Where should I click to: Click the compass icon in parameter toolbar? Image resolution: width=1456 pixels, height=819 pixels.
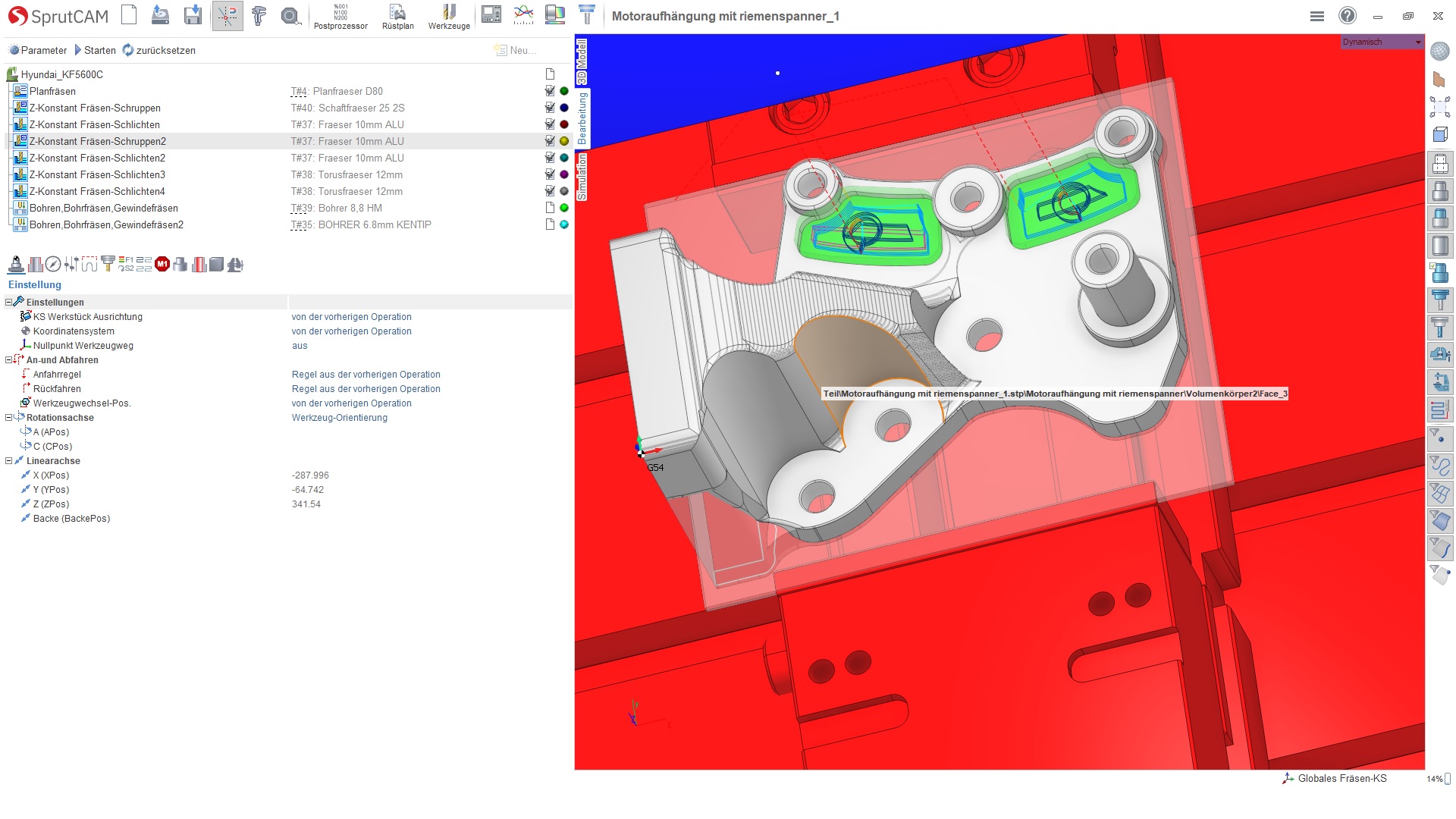tap(52, 264)
